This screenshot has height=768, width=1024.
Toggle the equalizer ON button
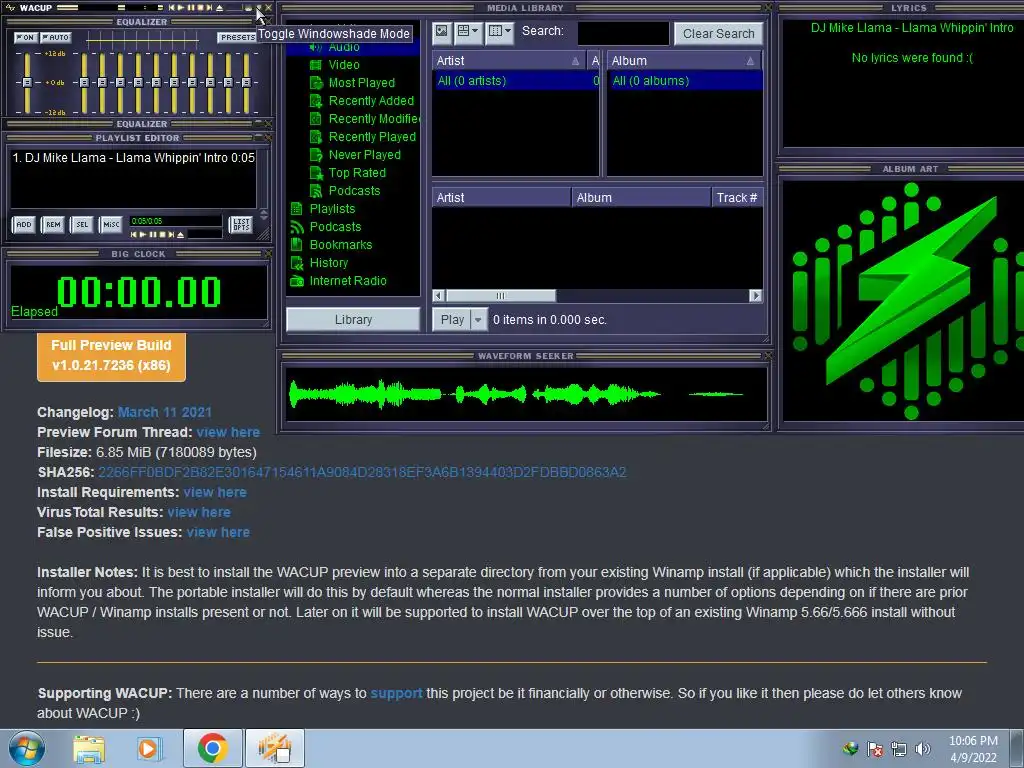(25, 37)
